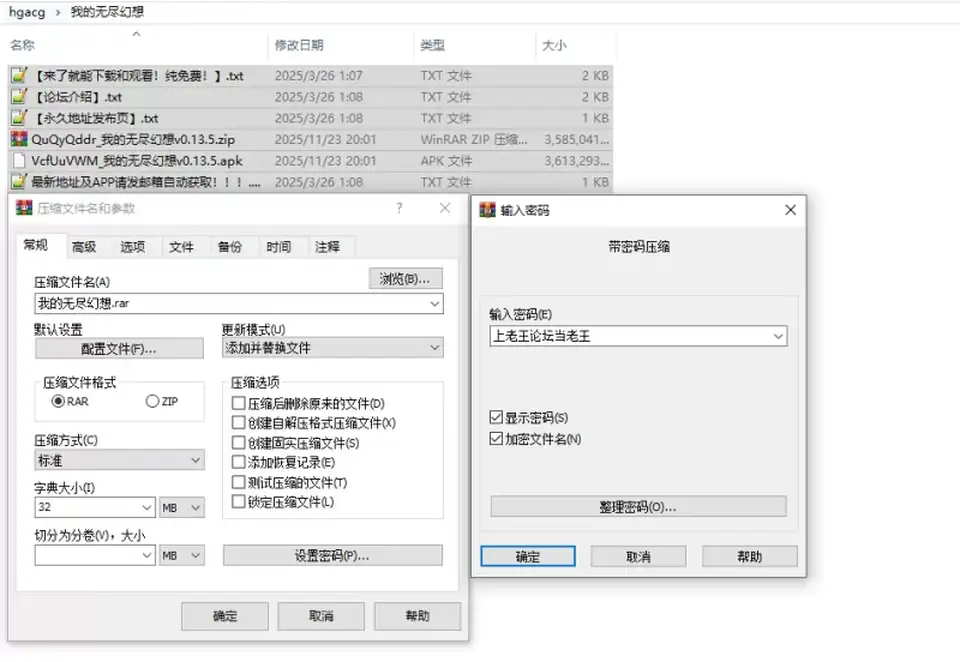Click the icon of 【来了就能下载和观看!纯免费!】.txt
Screen dimensions: 960x662
[x=20, y=75]
